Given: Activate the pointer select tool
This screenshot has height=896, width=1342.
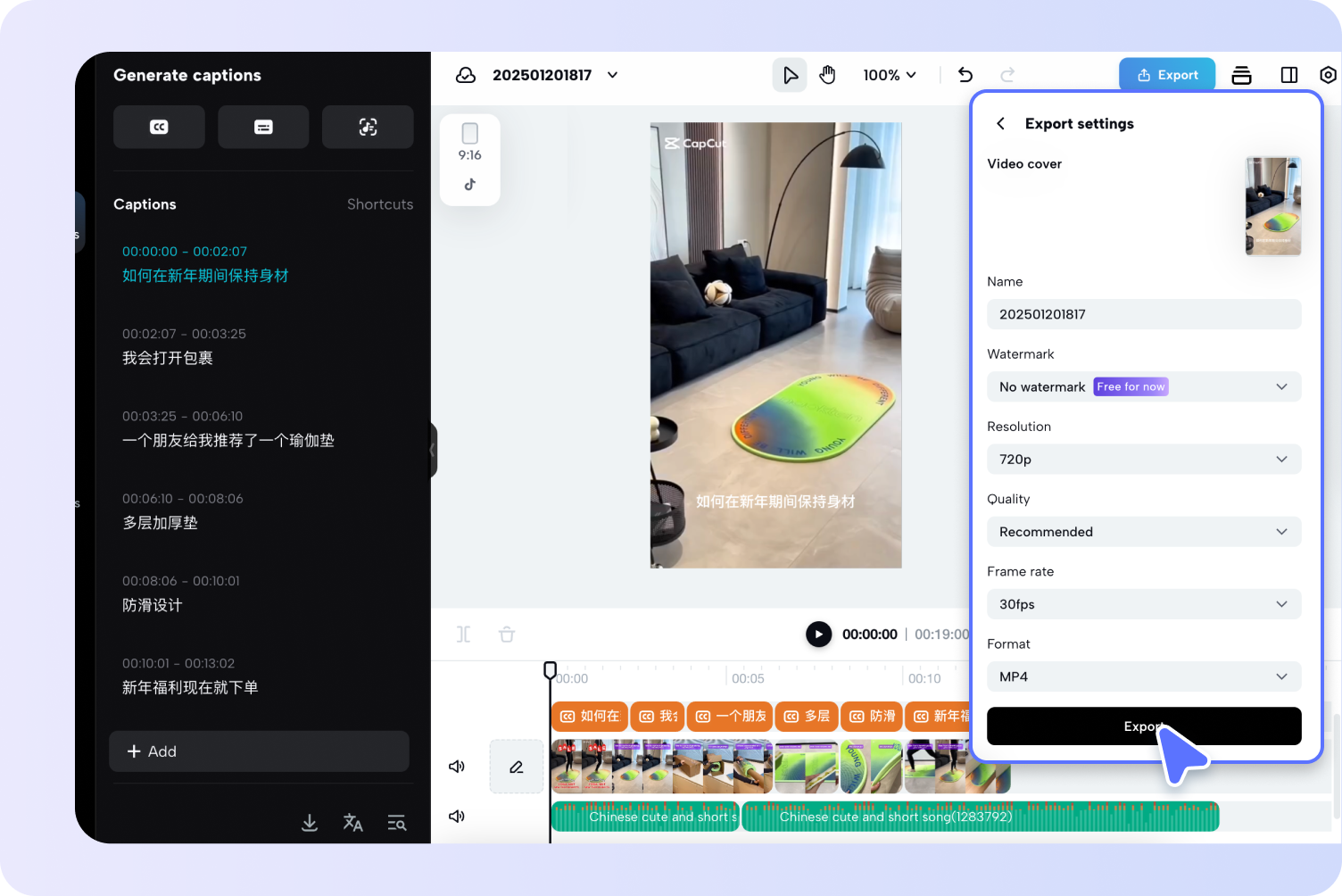Looking at the screenshot, I should tap(790, 75).
